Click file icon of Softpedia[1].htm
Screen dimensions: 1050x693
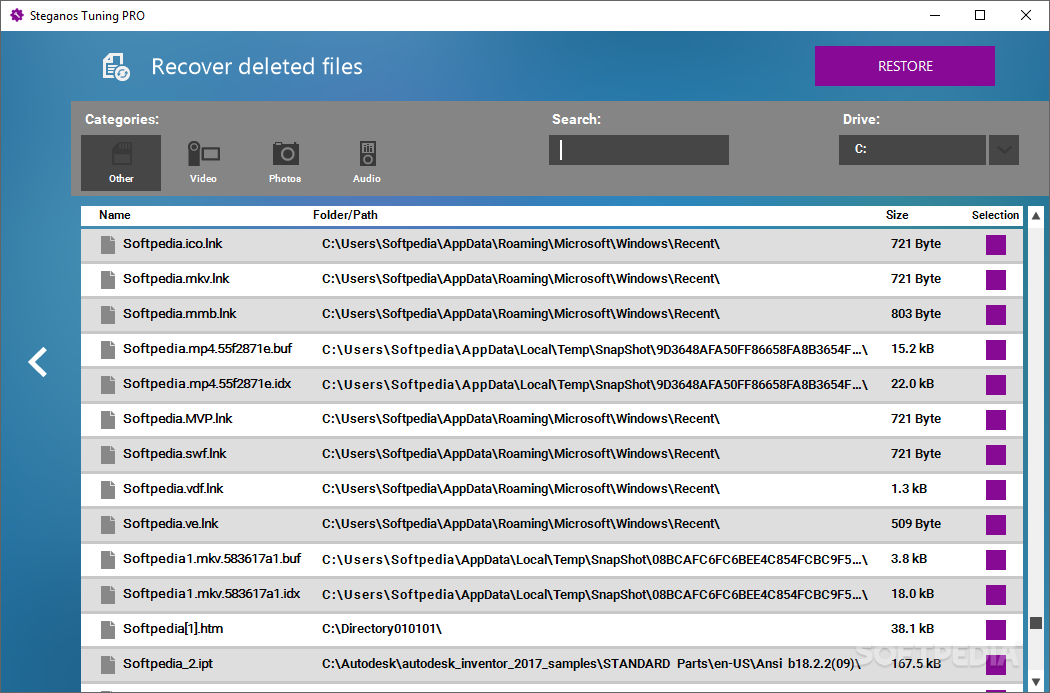click(x=108, y=629)
